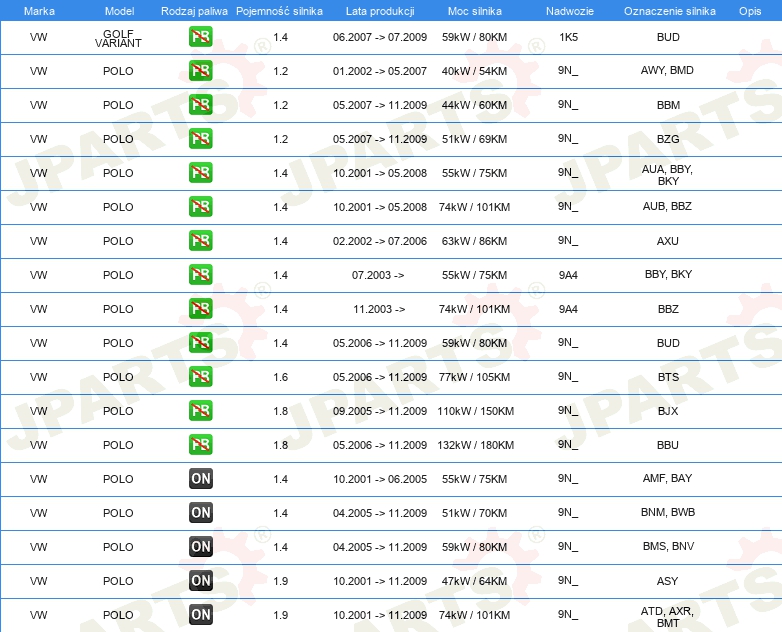Select the 1.6 engine capacity cell
The height and width of the screenshot is (632, 782).
click(281, 377)
